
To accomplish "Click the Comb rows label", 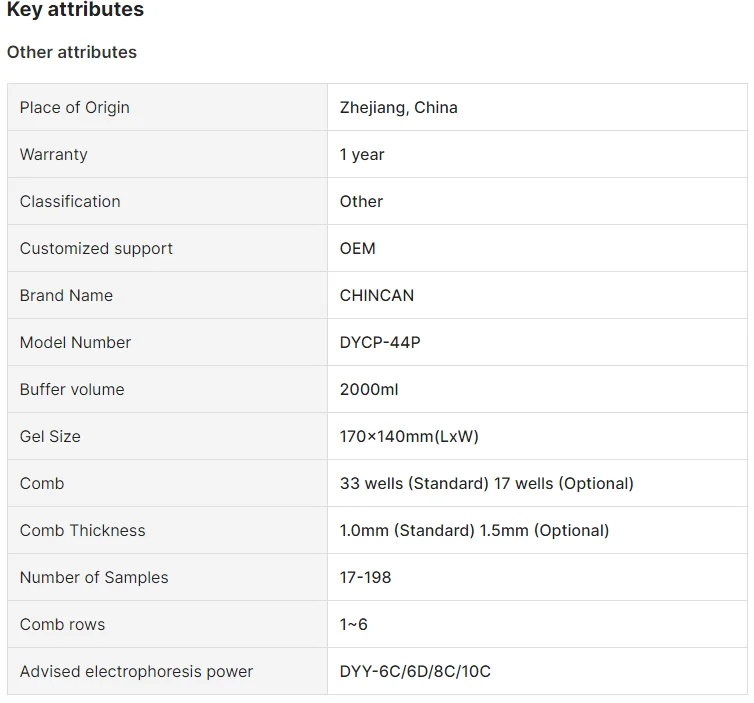I will coord(62,624).
